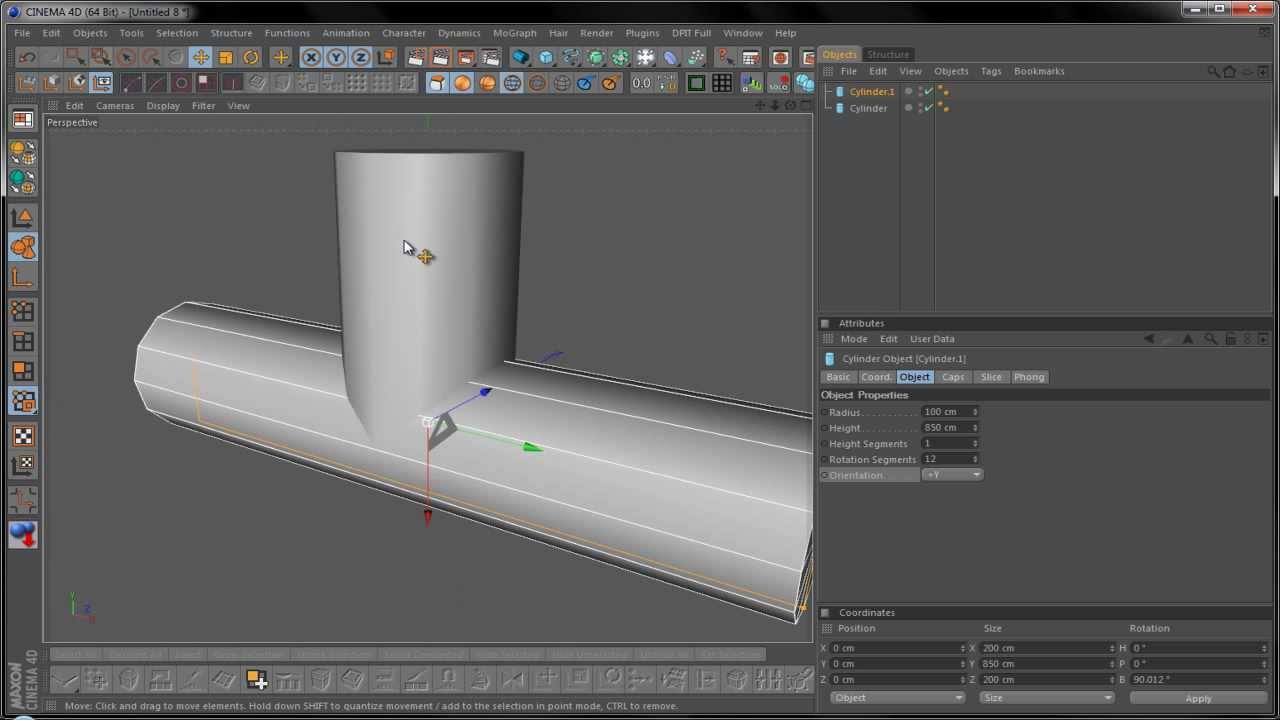Click the Undo arrow icon
This screenshot has height=720, width=1280.
click(27, 58)
